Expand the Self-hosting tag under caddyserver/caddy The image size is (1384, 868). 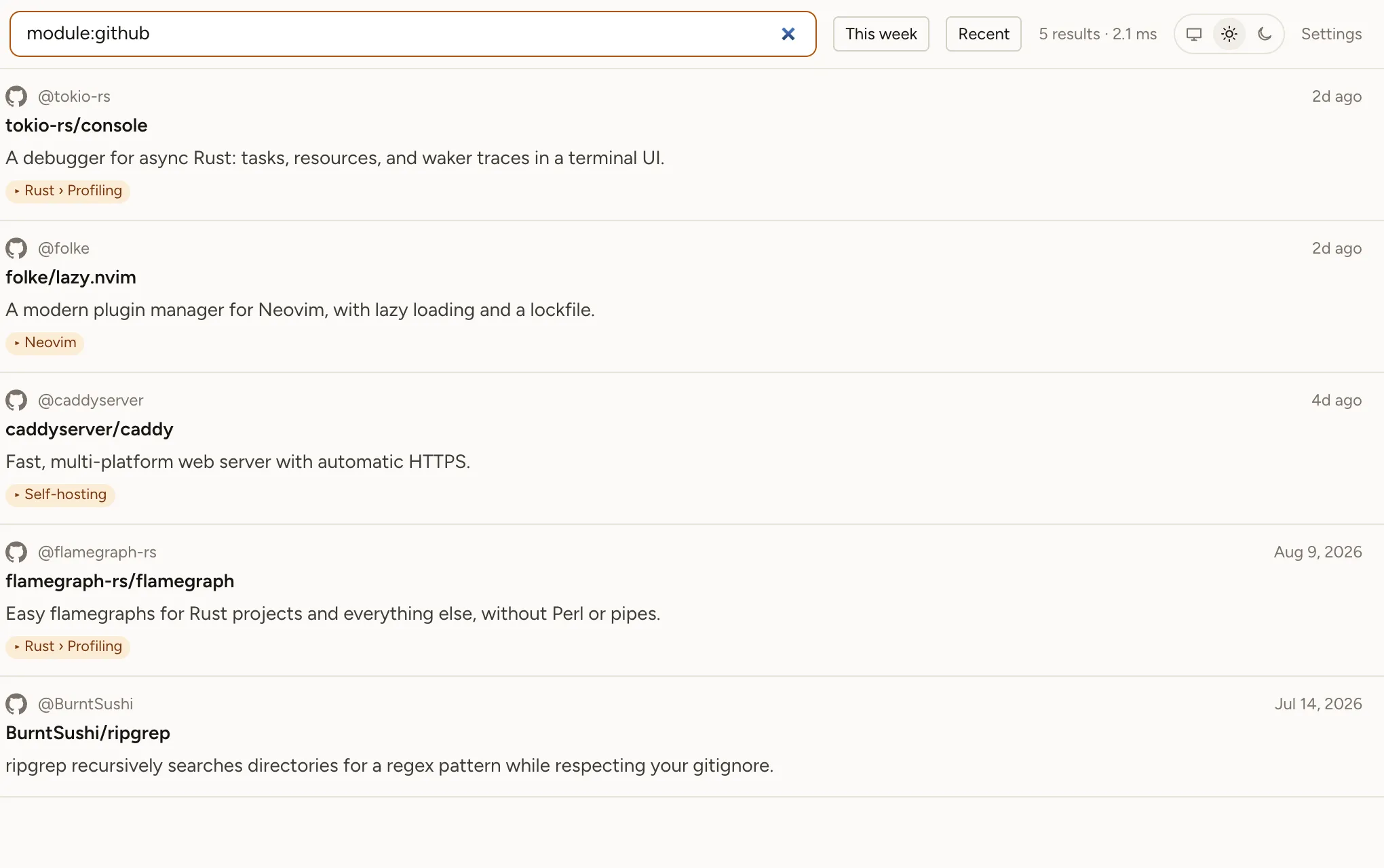(60, 494)
